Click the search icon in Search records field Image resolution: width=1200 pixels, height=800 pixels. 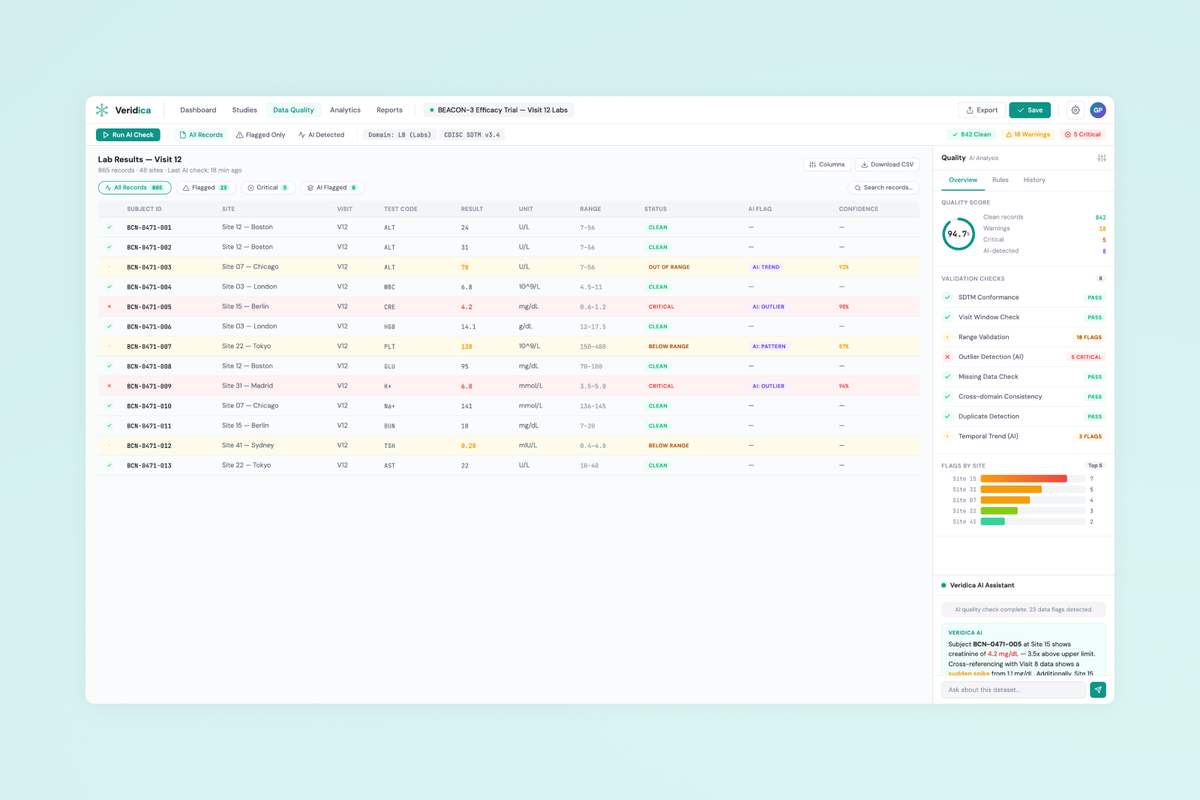[x=856, y=187]
